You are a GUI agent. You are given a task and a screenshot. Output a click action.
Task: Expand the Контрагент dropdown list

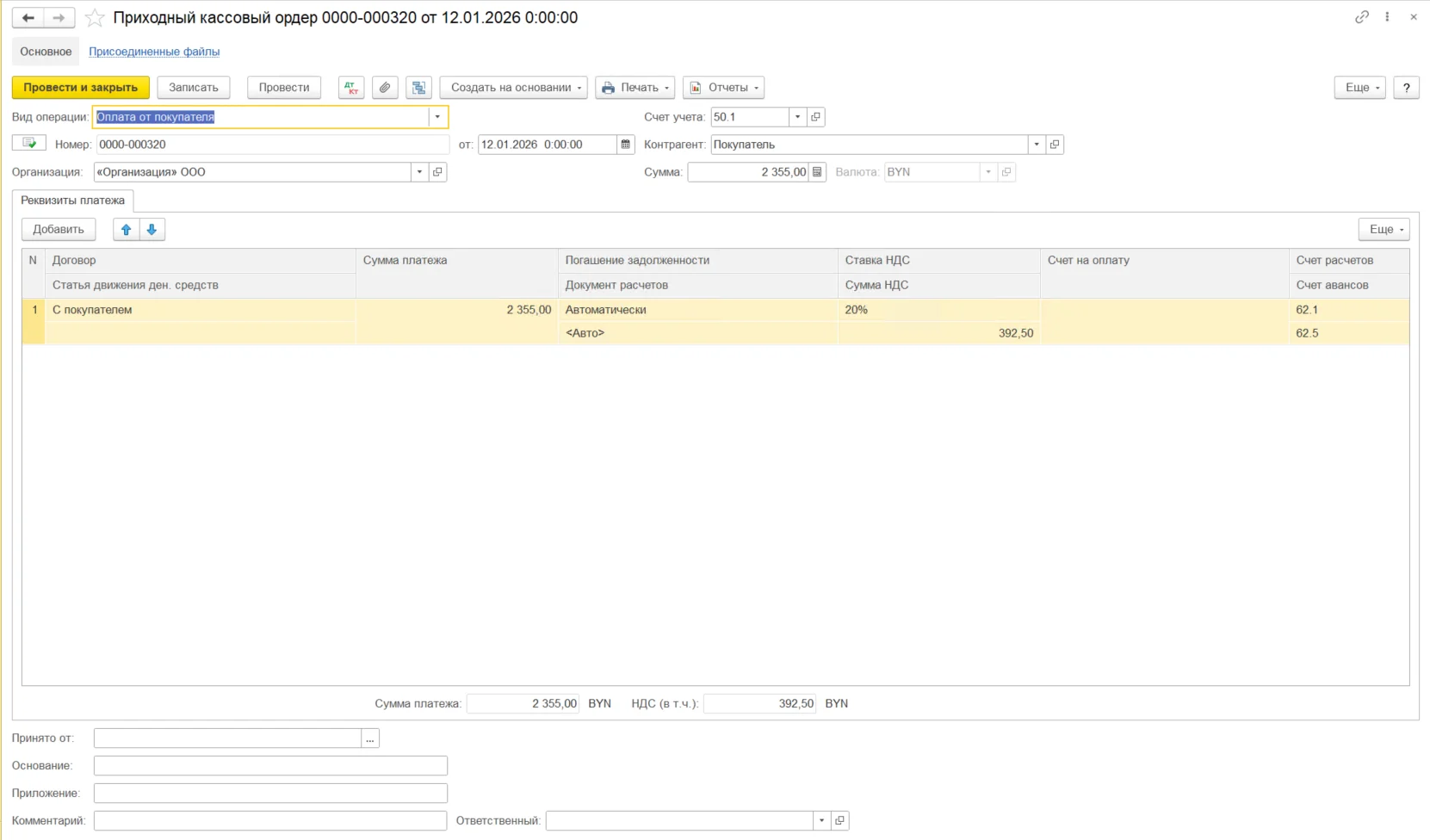pyautogui.click(x=1037, y=145)
